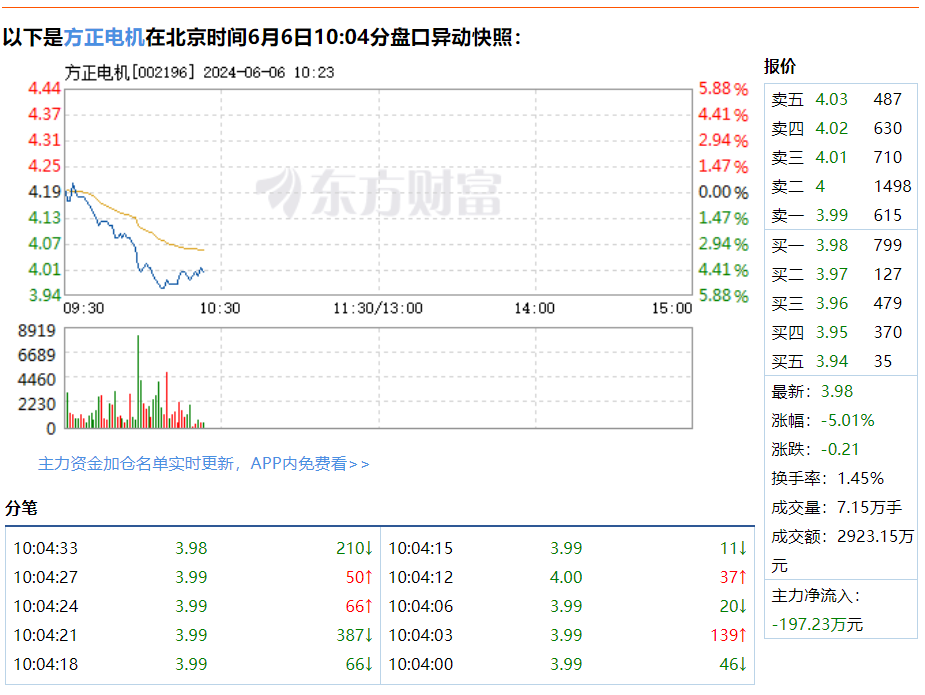
Task: Click the 0.00% percent axis label
Action: (x=723, y=192)
